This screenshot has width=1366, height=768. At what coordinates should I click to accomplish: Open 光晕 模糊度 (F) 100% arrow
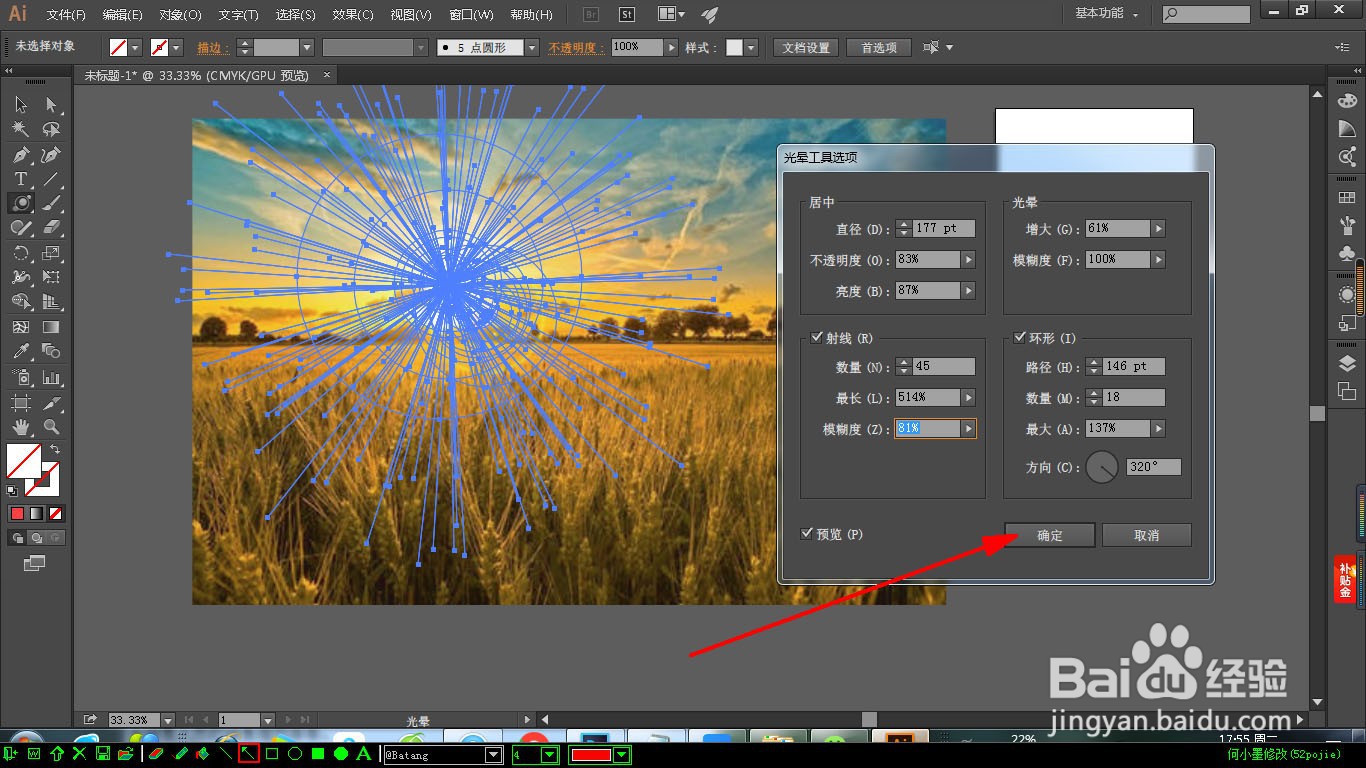1158,259
